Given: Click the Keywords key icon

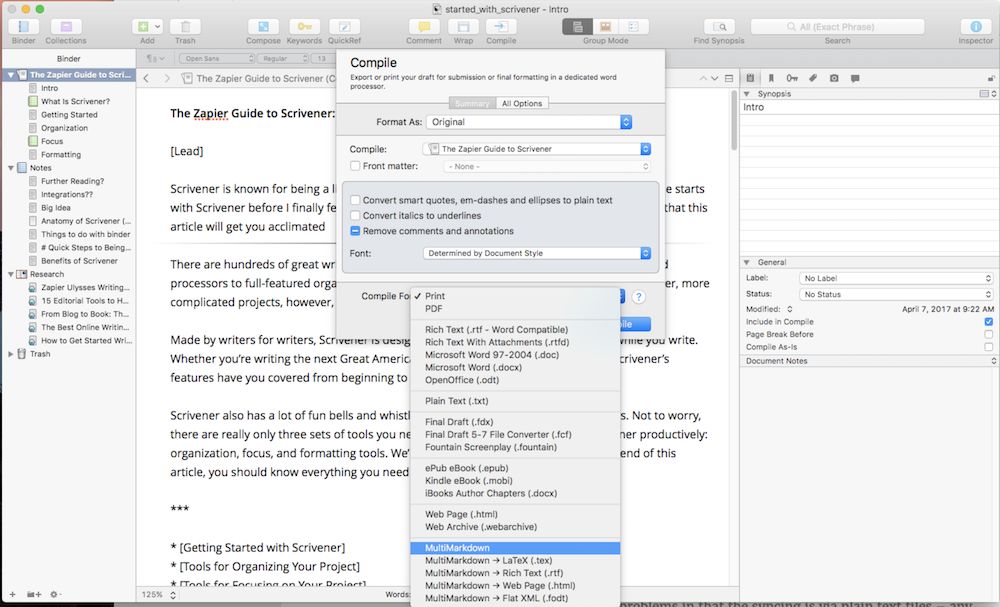Looking at the screenshot, I should (304, 27).
